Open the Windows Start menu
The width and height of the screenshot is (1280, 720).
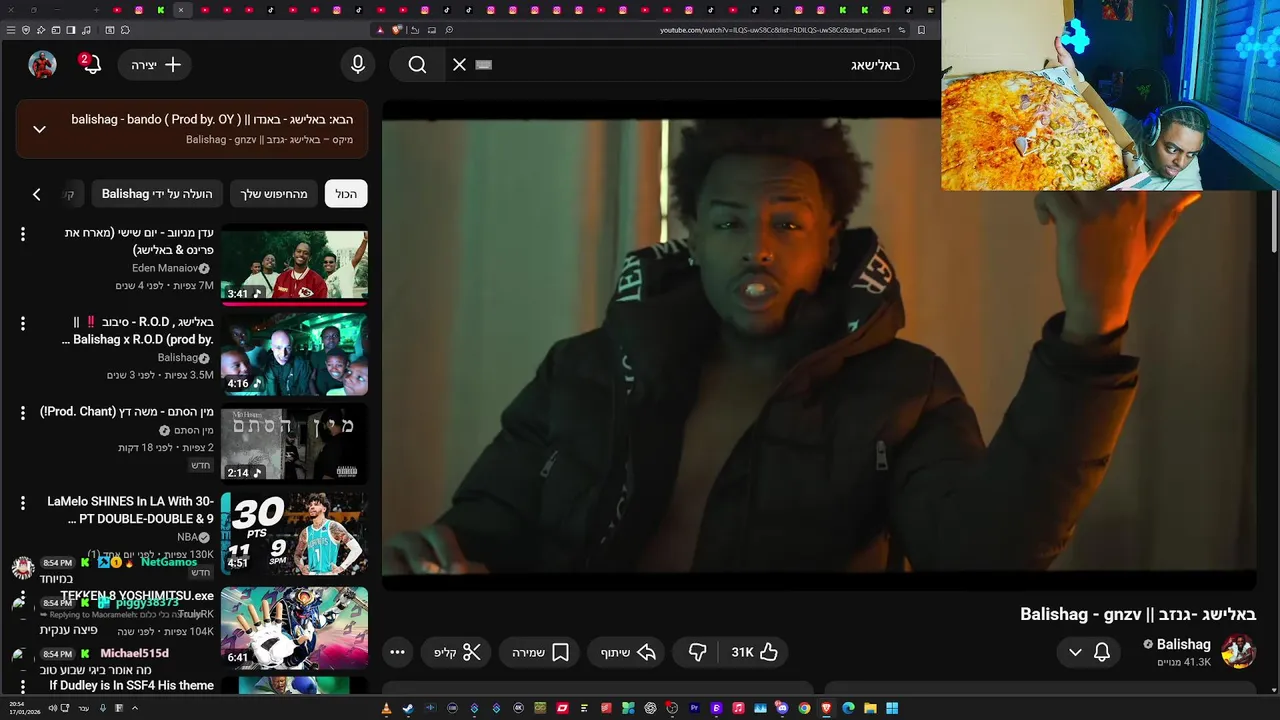(x=892, y=708)
